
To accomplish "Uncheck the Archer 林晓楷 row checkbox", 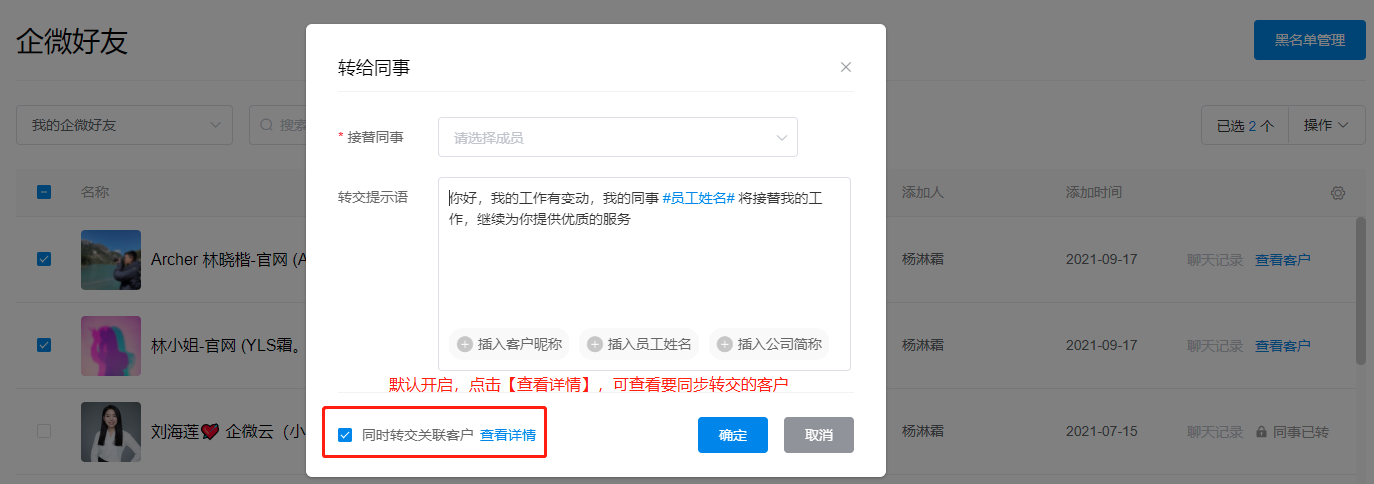I will click(x=44, y=259).
